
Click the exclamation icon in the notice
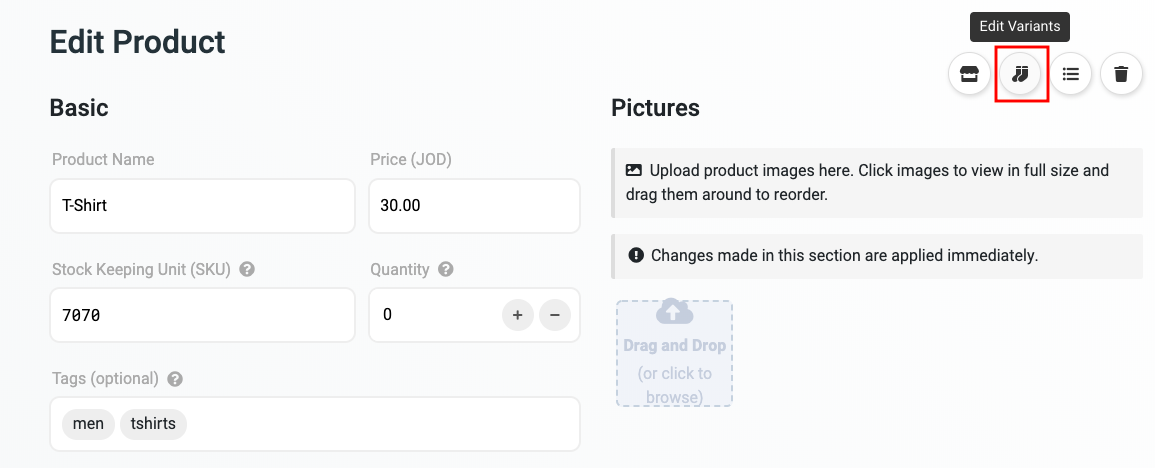pyautogui.click(x=635, y=255)
